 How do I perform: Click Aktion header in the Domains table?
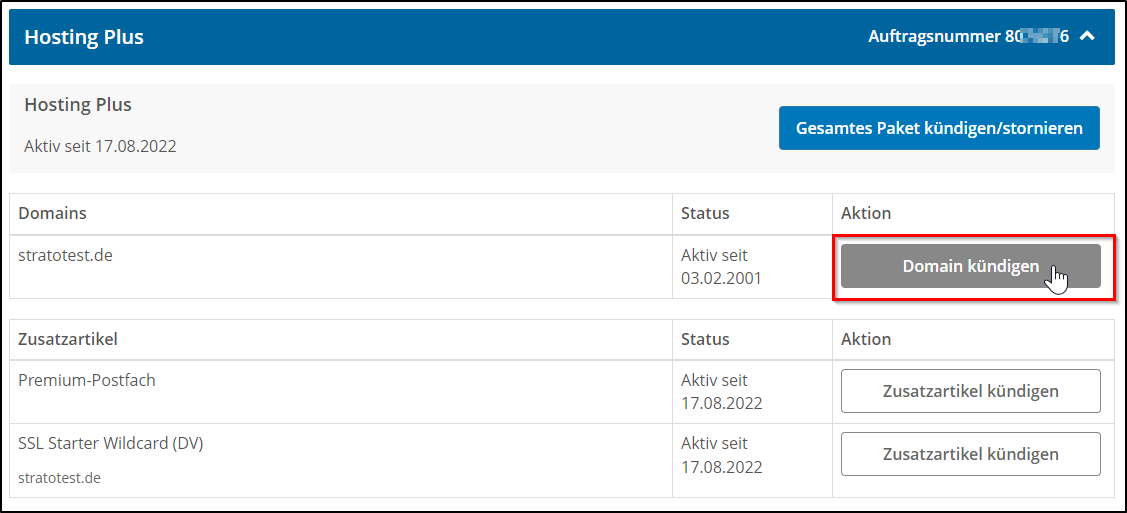[866, 213]
